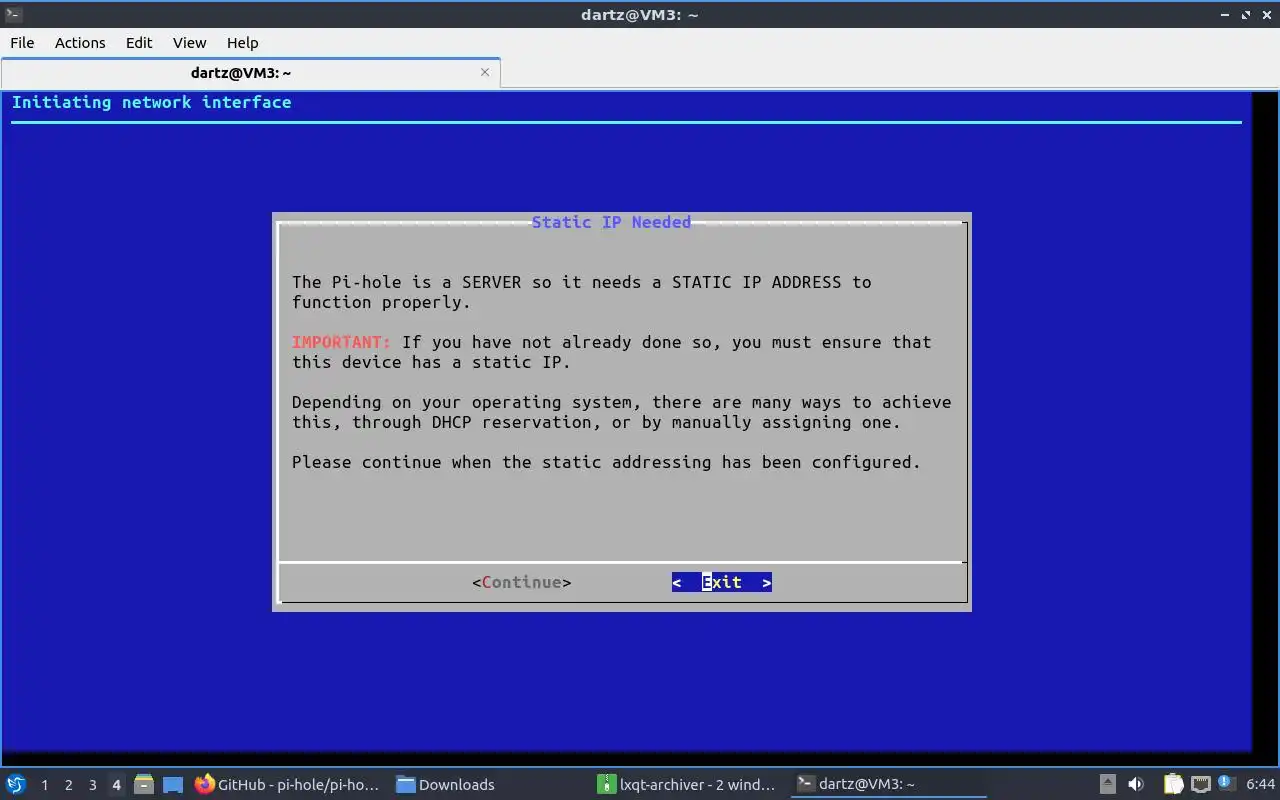Click the show desktop icon in the panel
This screenshot has width=1280, height=800.
173,784
